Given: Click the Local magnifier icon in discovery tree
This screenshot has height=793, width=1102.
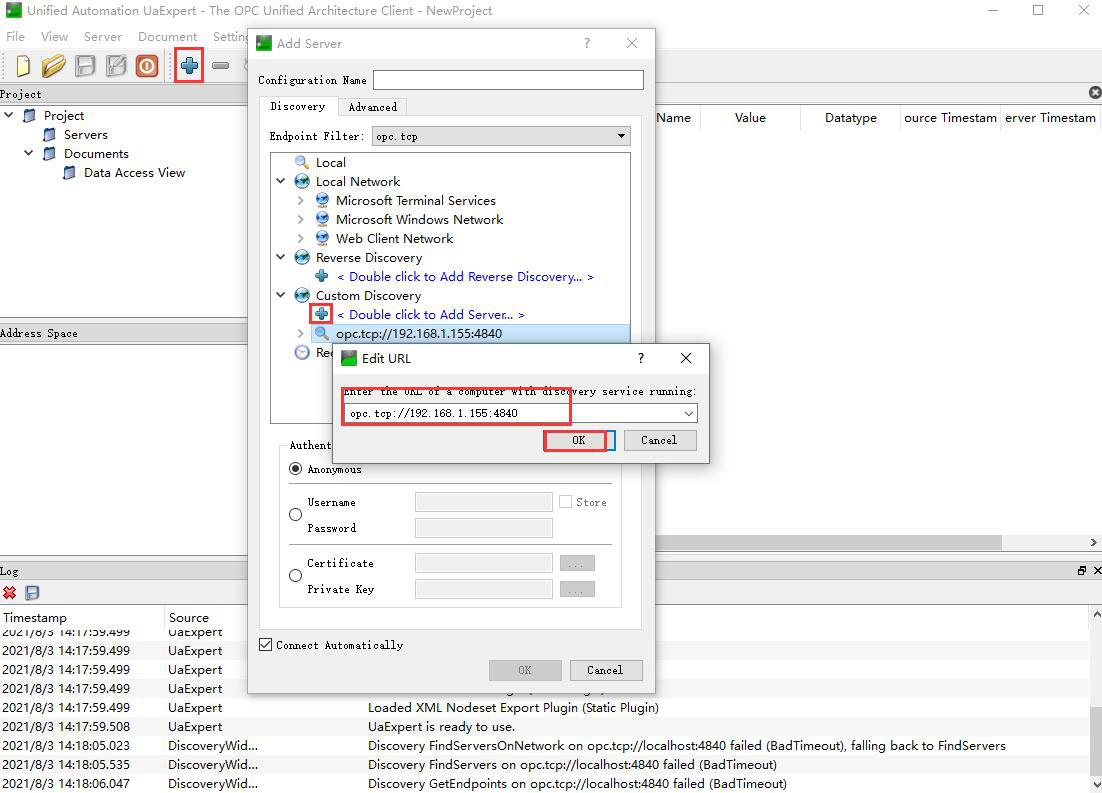Looking at the screenshot, I should (x=302, y=162).
